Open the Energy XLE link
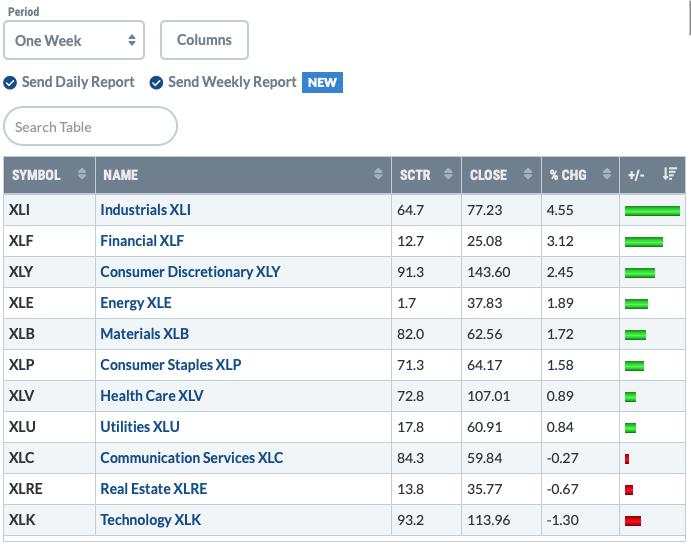Viewport: 691px width, 547px height. (136, 303)
